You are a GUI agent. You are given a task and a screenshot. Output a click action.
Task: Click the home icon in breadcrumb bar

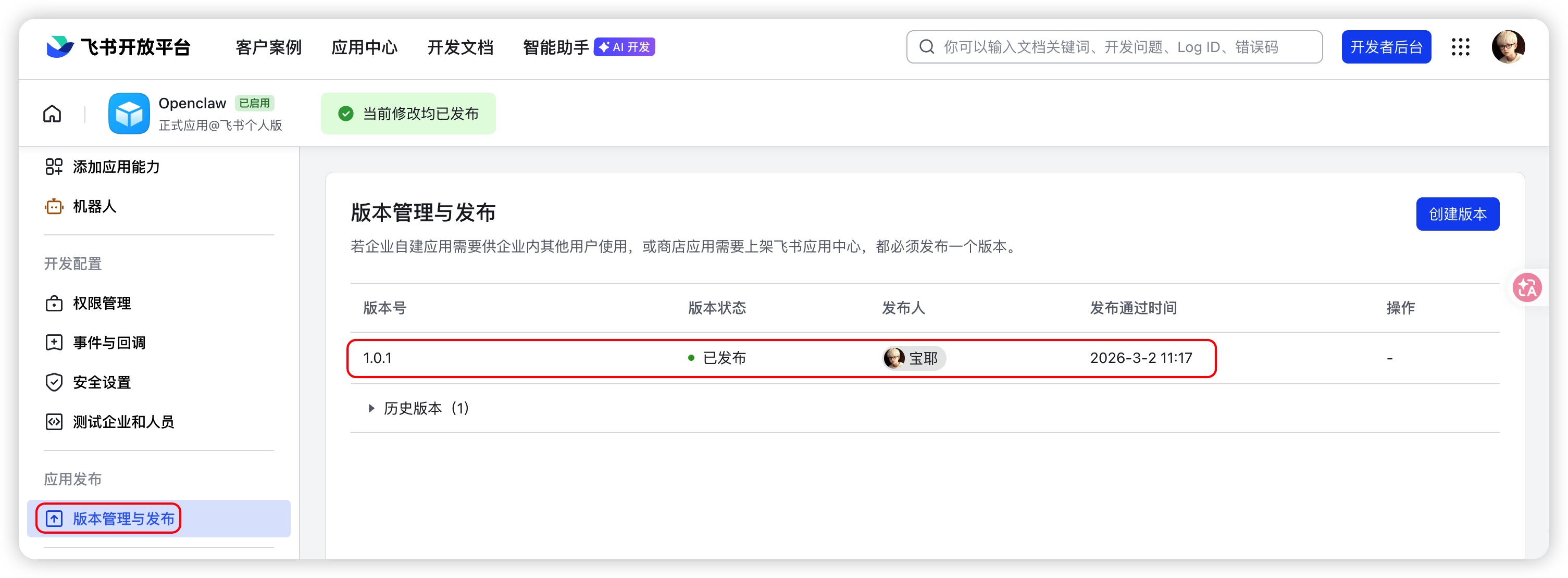tap(52, 114)
